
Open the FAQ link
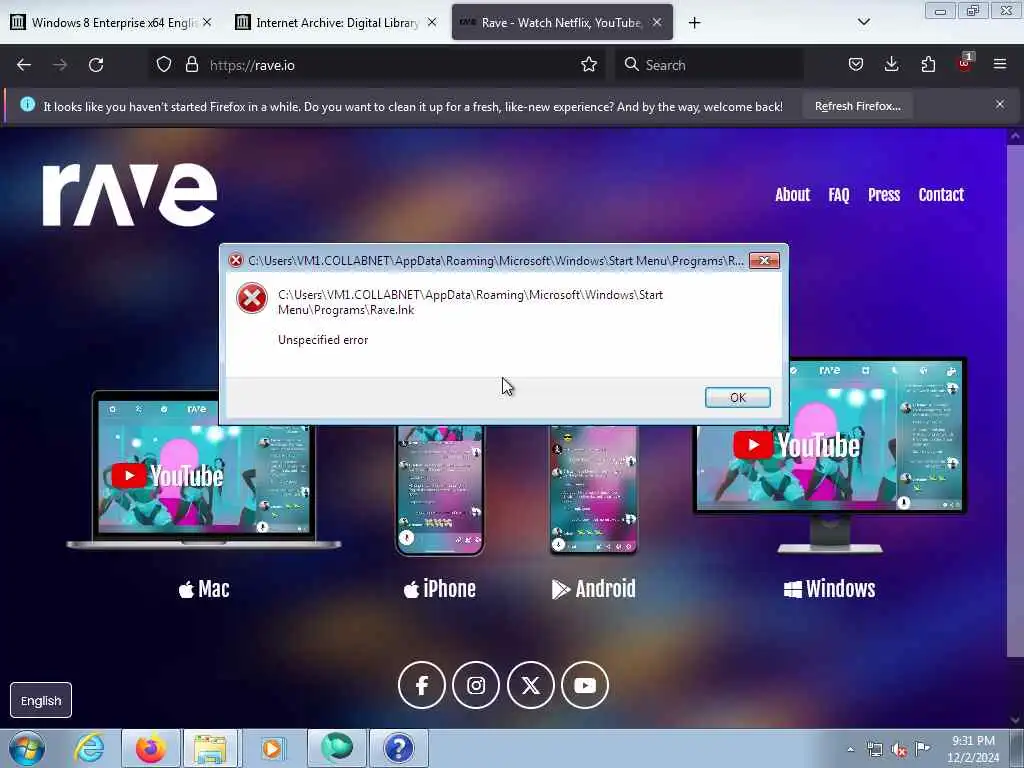point(839,195)
